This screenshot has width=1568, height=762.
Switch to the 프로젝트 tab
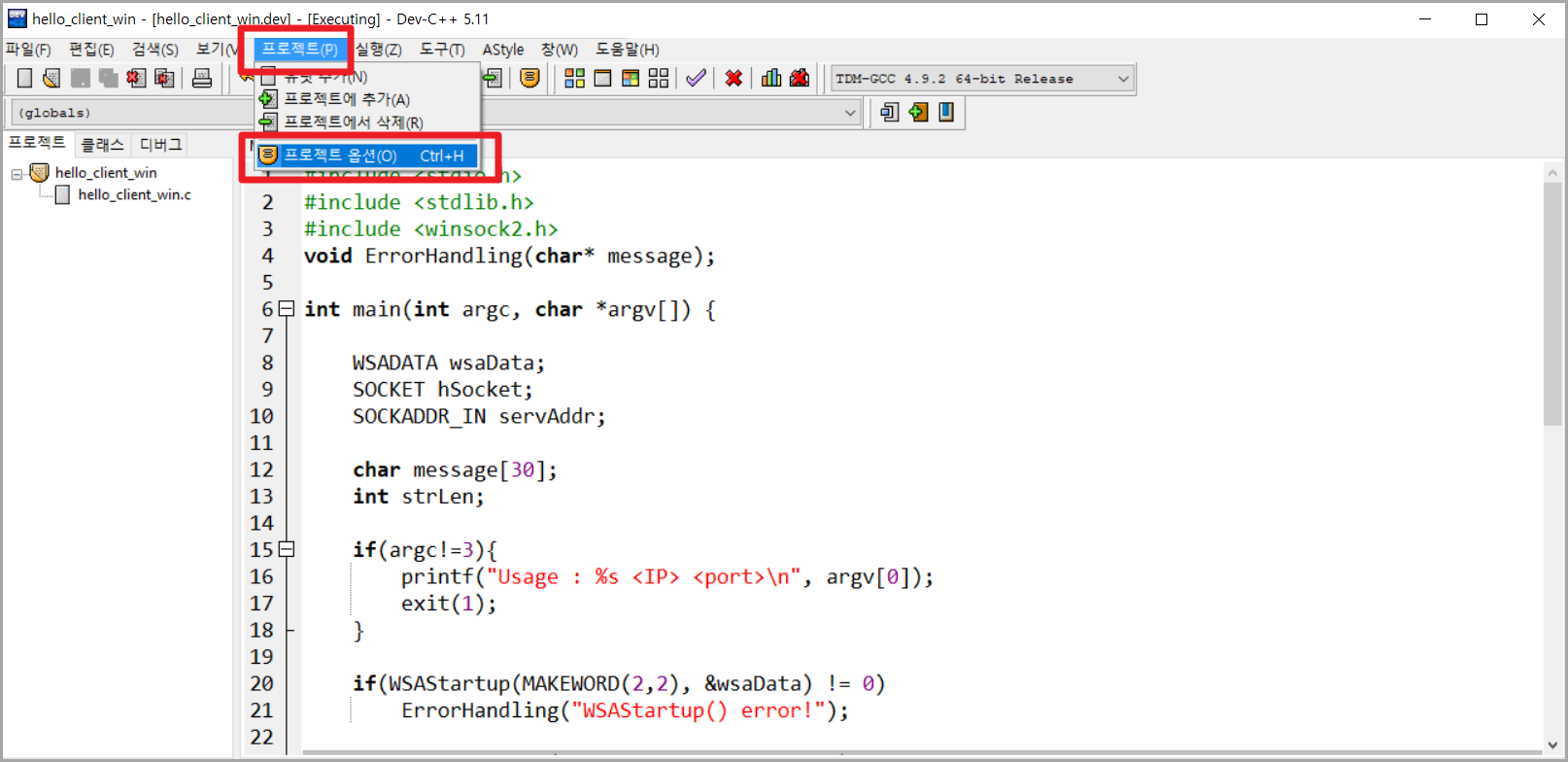[37, 143]
